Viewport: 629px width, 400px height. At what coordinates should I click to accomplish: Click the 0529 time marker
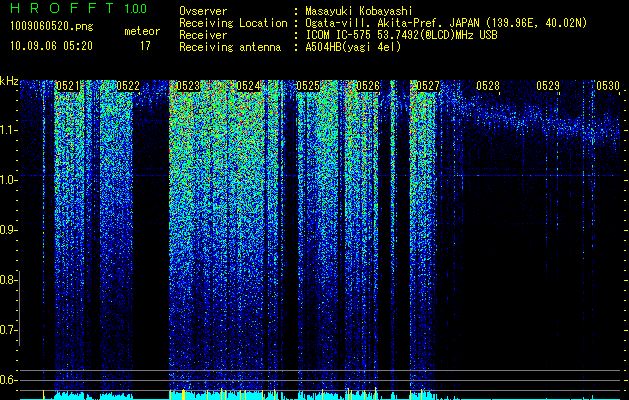[548, 86]
